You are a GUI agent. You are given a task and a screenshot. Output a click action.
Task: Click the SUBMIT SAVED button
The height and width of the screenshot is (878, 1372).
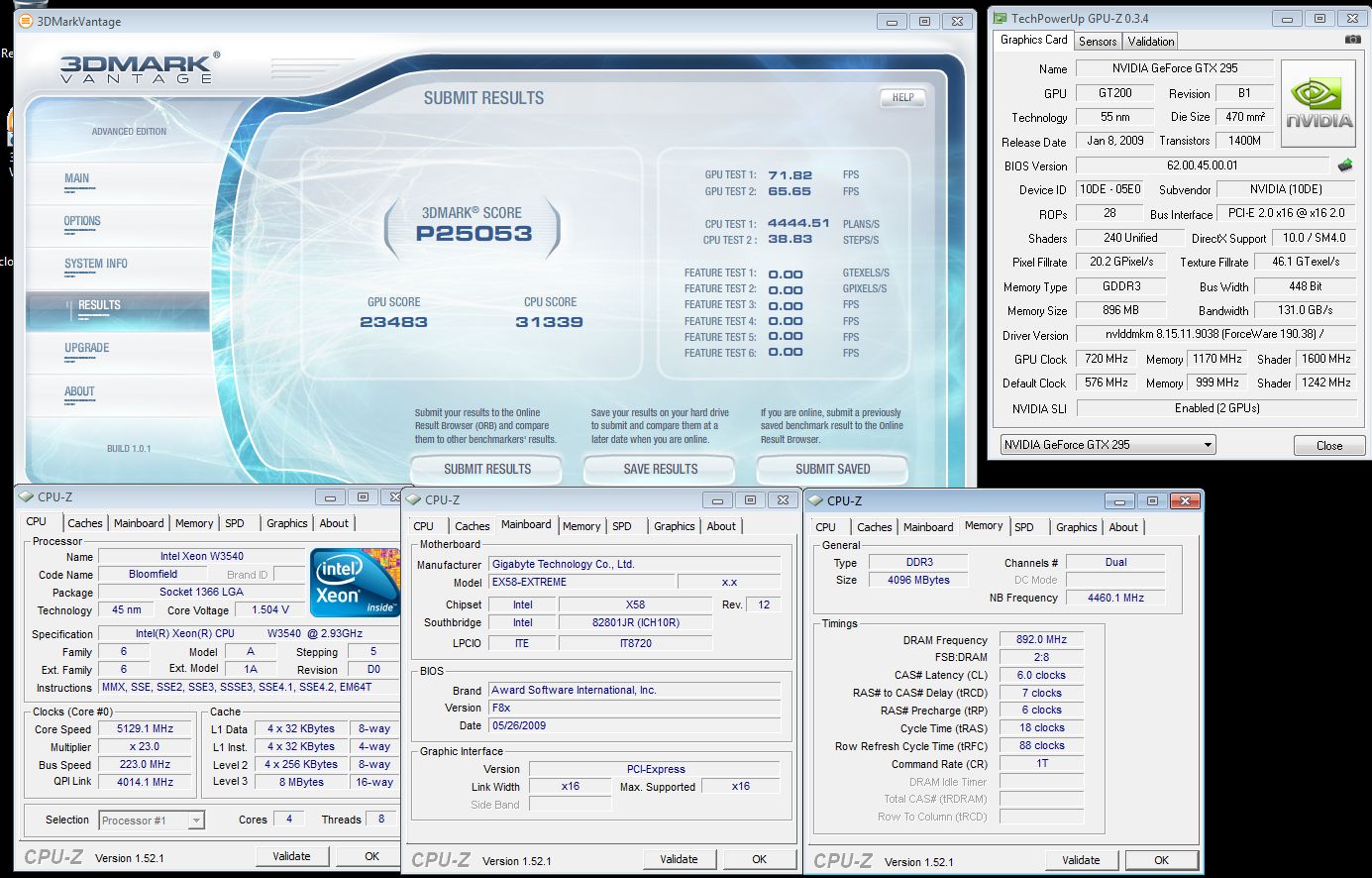coord(833,469)
